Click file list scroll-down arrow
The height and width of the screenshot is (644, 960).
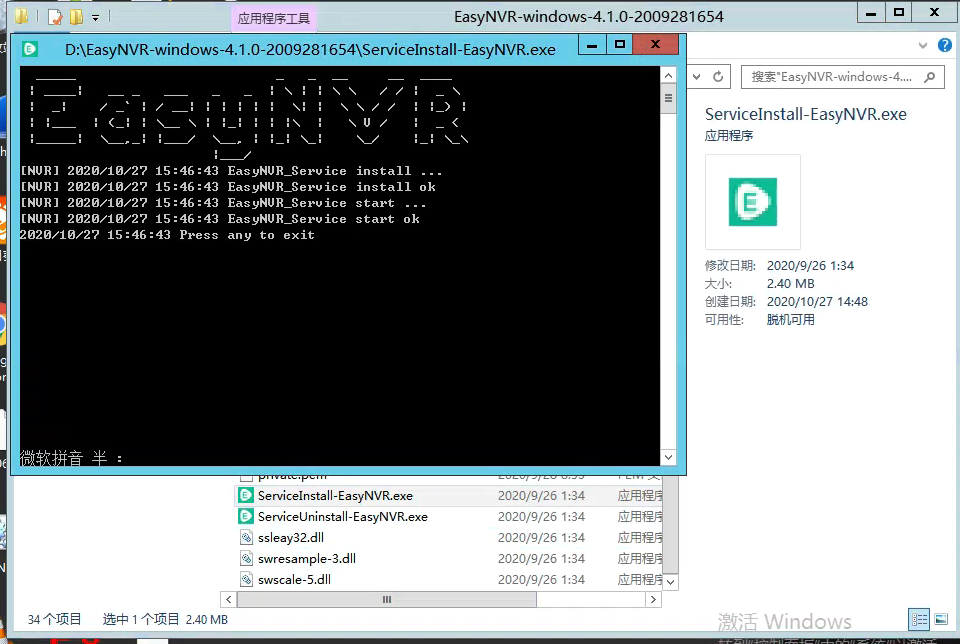click(x=670, y=582)
